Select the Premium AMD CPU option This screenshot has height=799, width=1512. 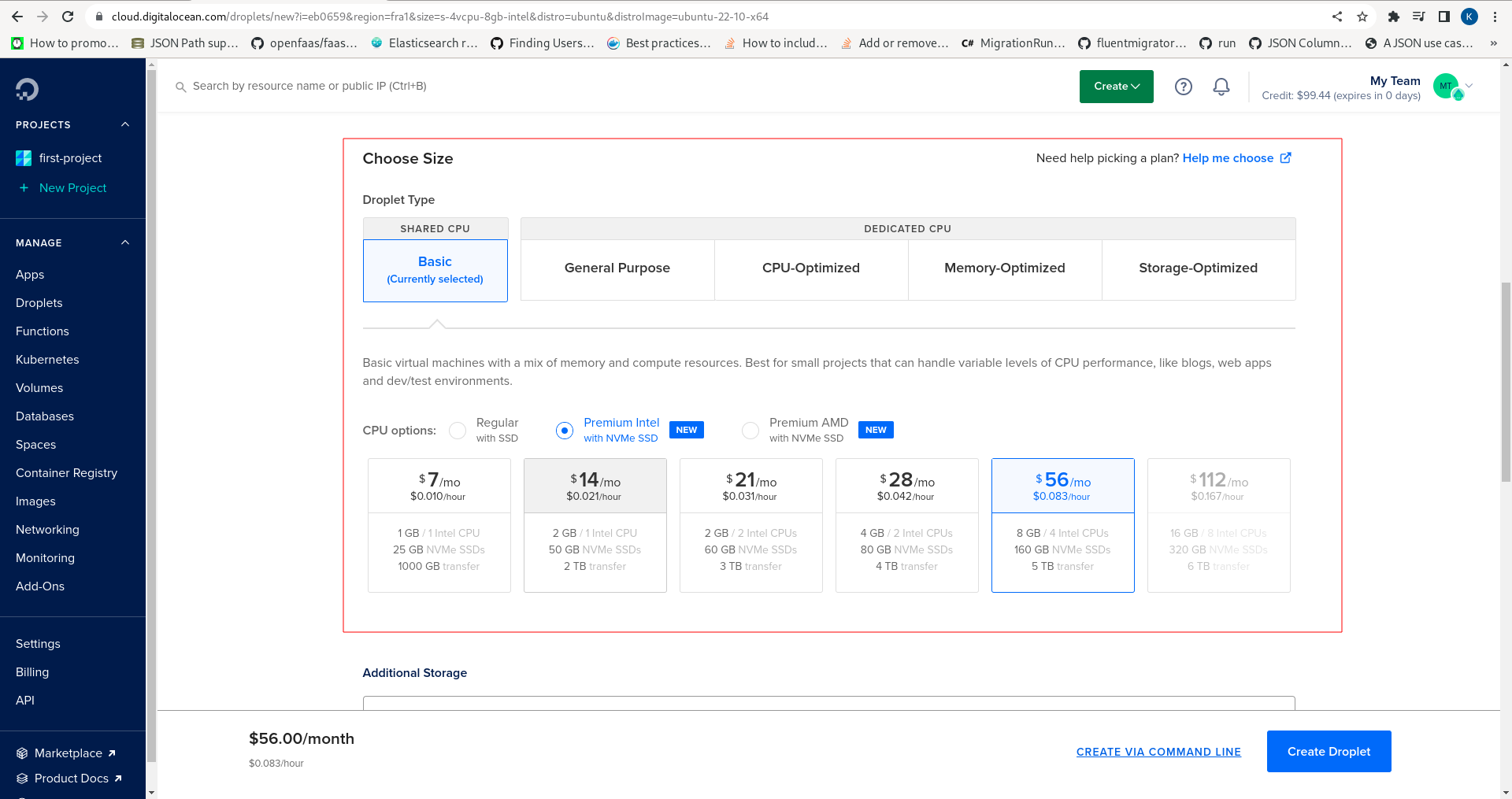(x=750, y=431)
